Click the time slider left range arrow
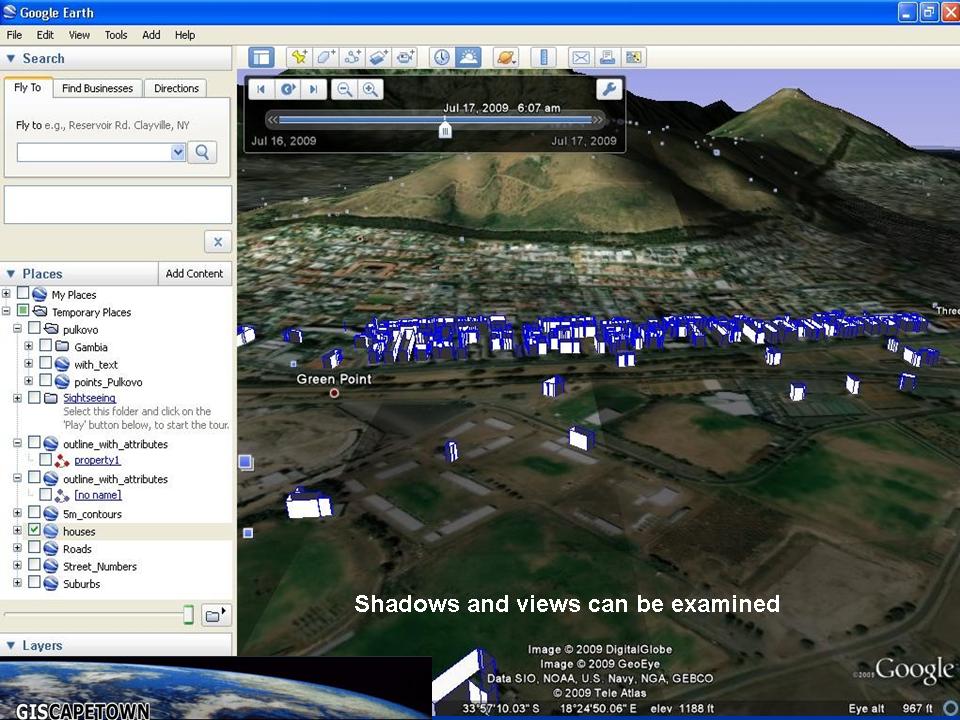Screen dimensions: 960x720 click(x=273, y=119)
